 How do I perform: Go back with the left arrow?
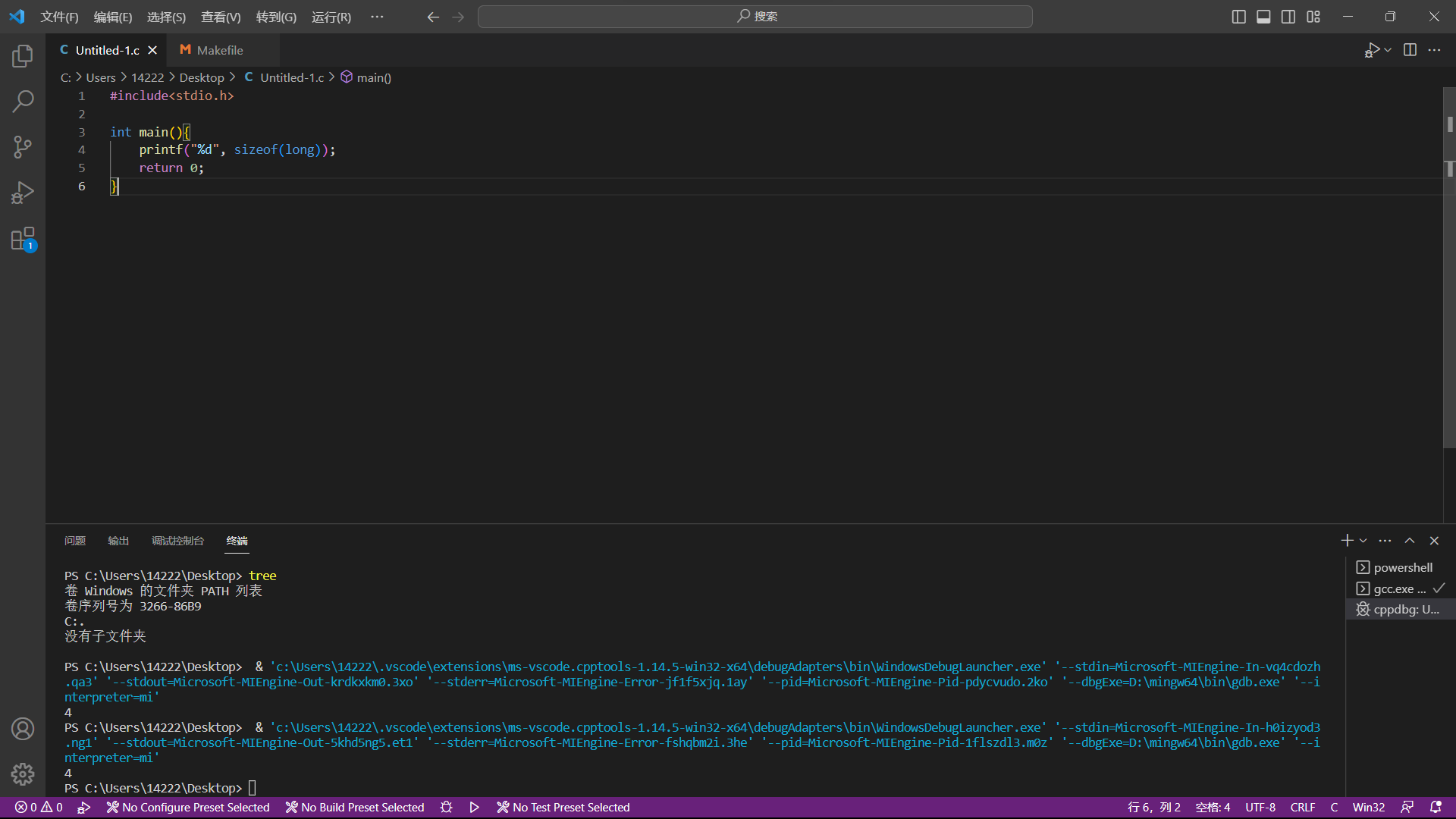coord(433,17)
